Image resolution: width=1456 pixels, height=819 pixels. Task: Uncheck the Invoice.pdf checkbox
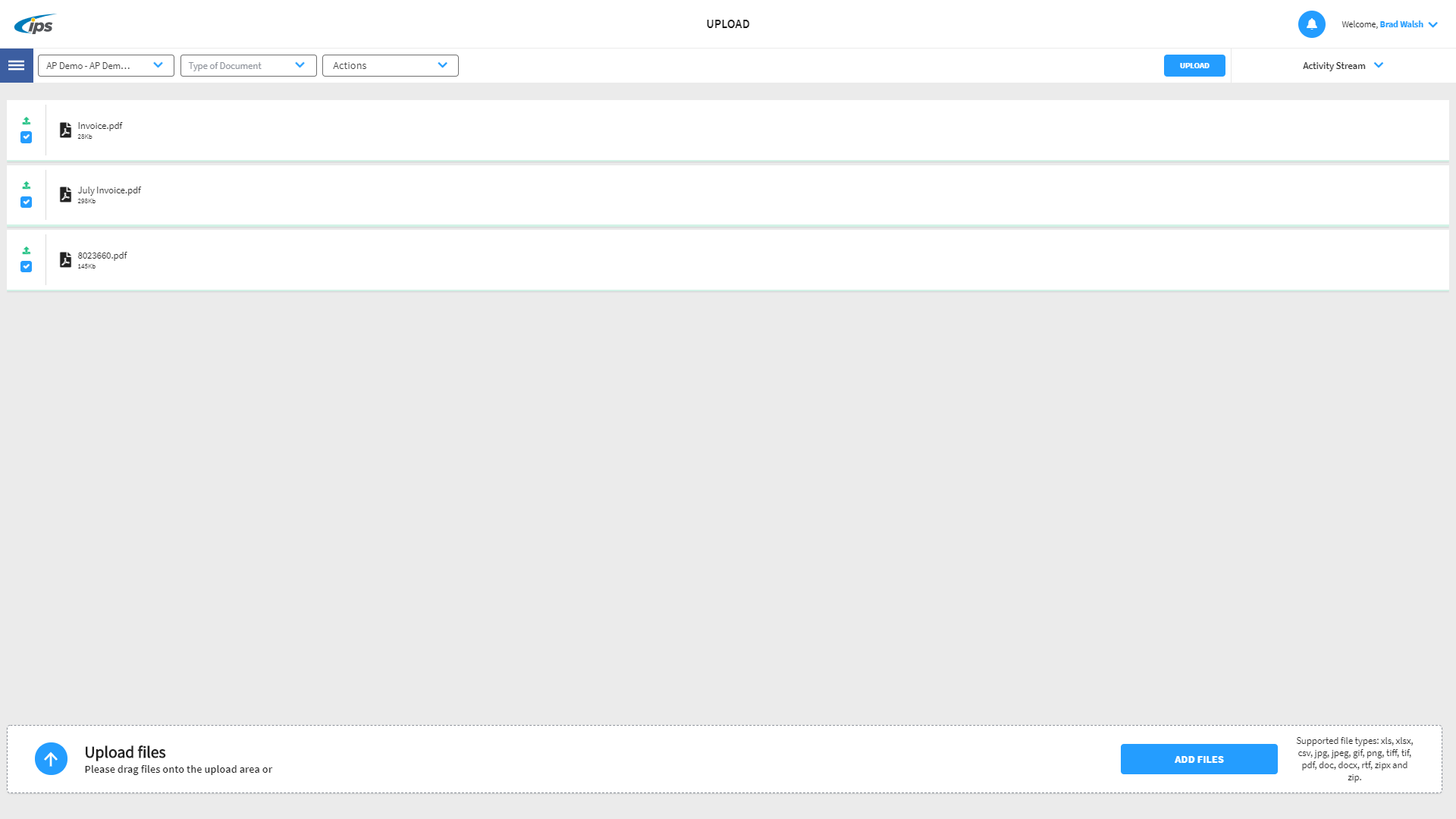(x=27, y=137)
